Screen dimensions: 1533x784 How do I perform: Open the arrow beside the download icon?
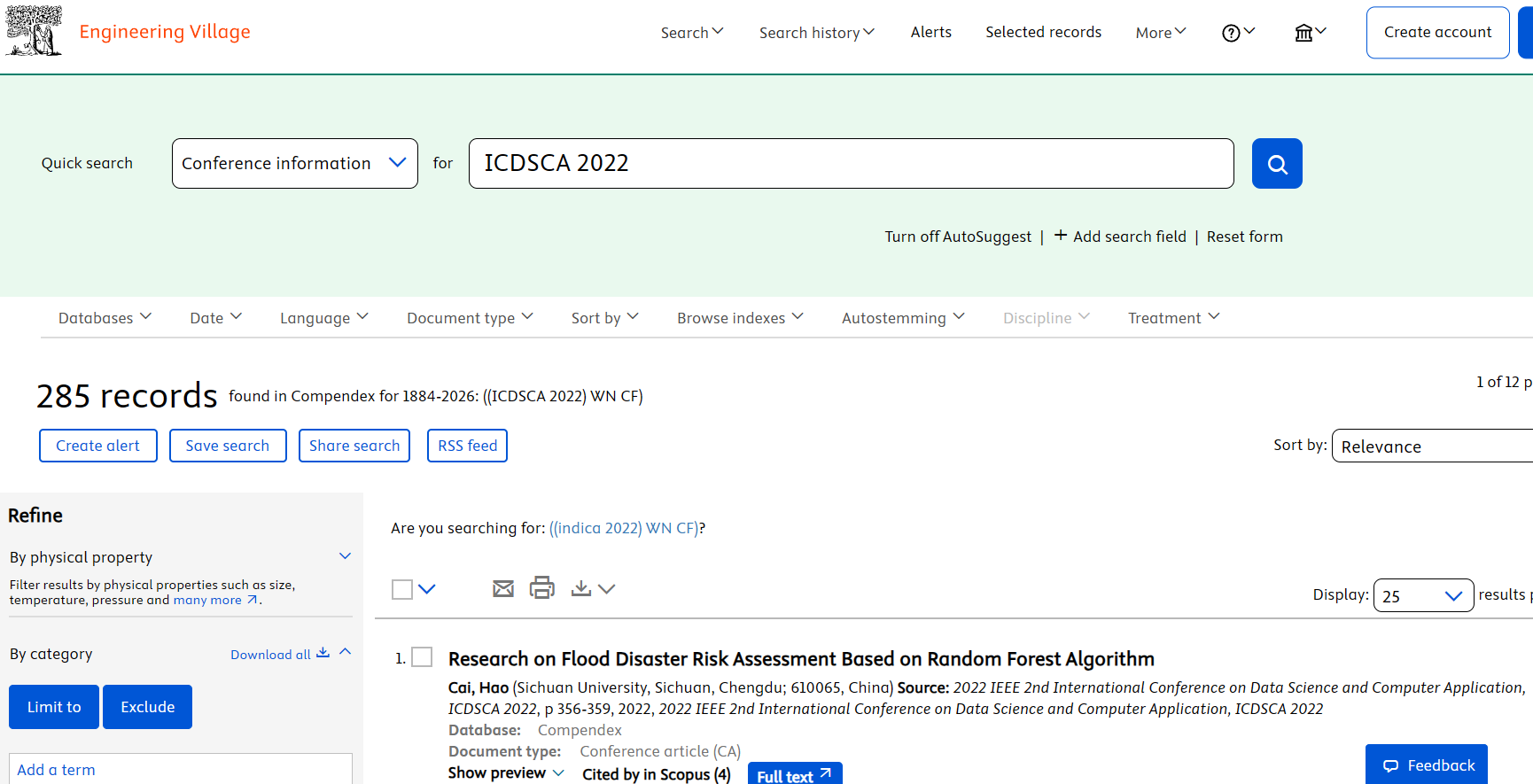[x=606, y=589]
